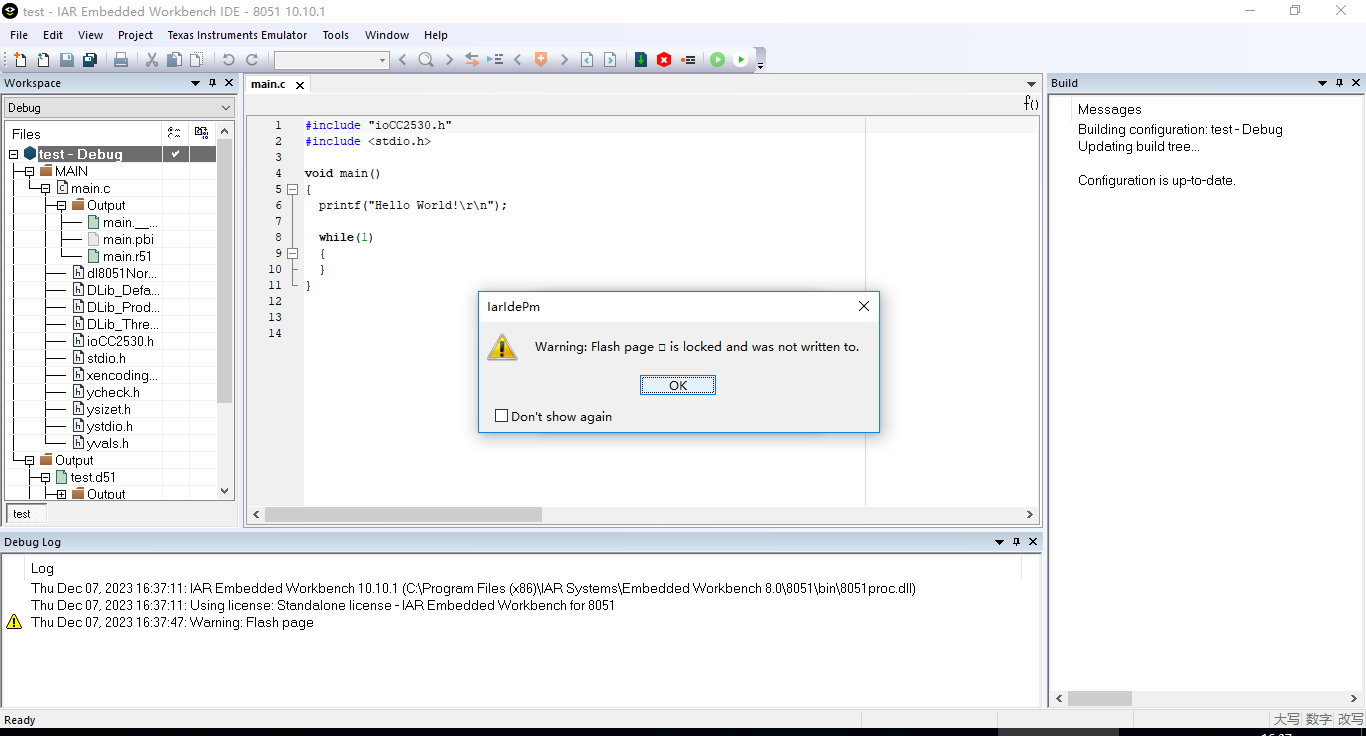Viewport: 1366px width, 736px height.
Task: Select ioCC2530.h in the file tree
Action: coord(120,341)
